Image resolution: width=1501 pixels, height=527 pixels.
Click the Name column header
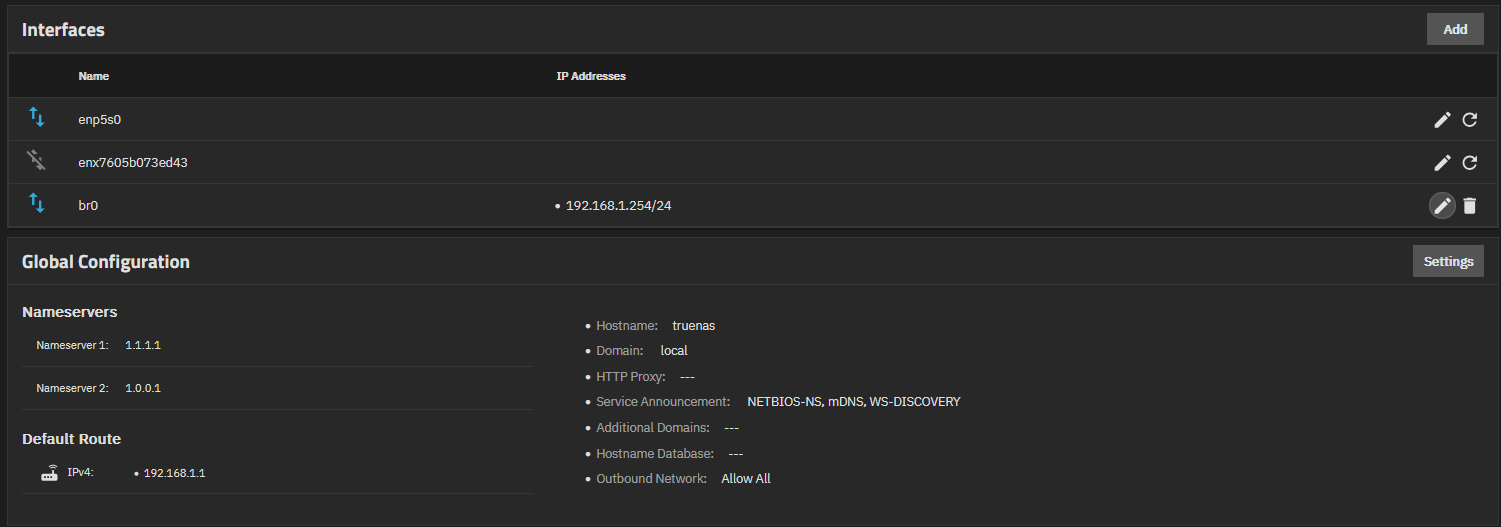(x=94, y=76)
